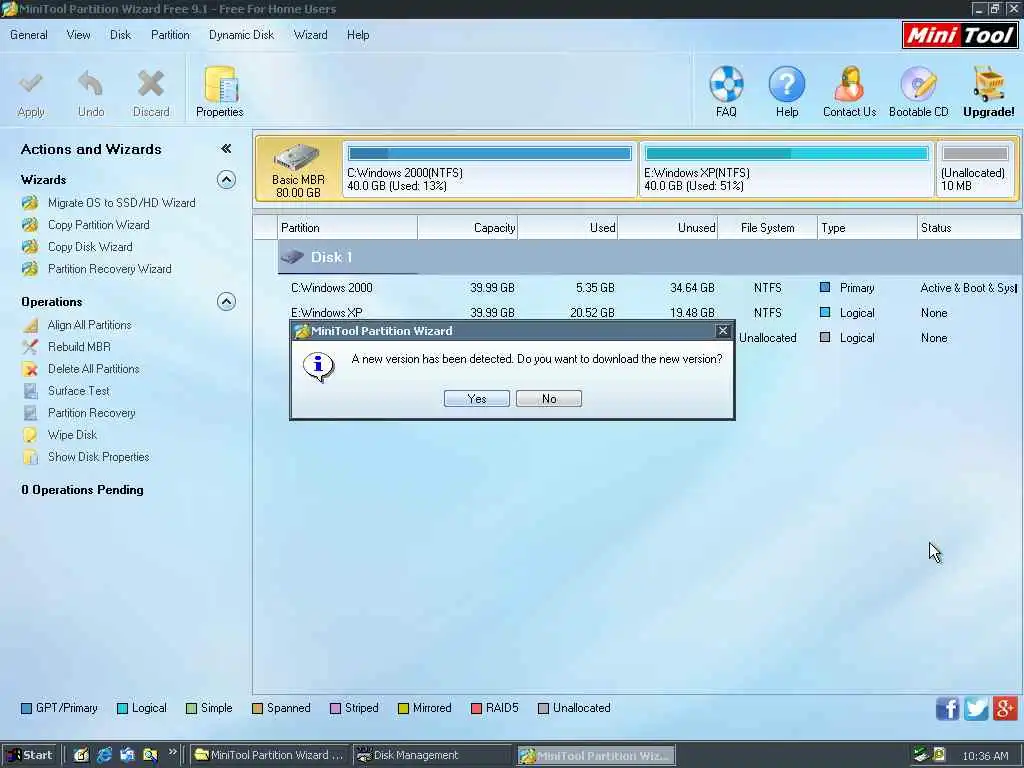The height and width of the screenshot is (768, 1024).
Task: Sort by the Status column header
Action: click(x=969, y=228)
